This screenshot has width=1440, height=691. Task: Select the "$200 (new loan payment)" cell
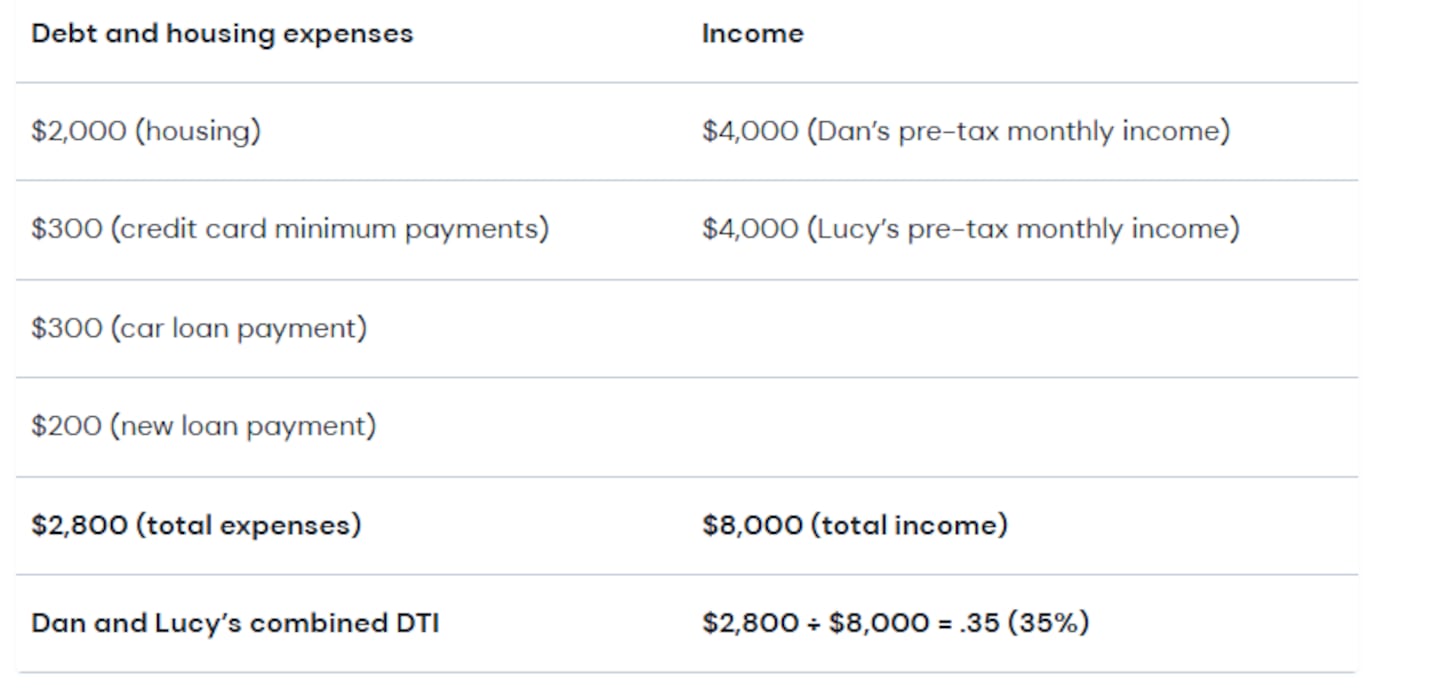[x=203, y=426]
